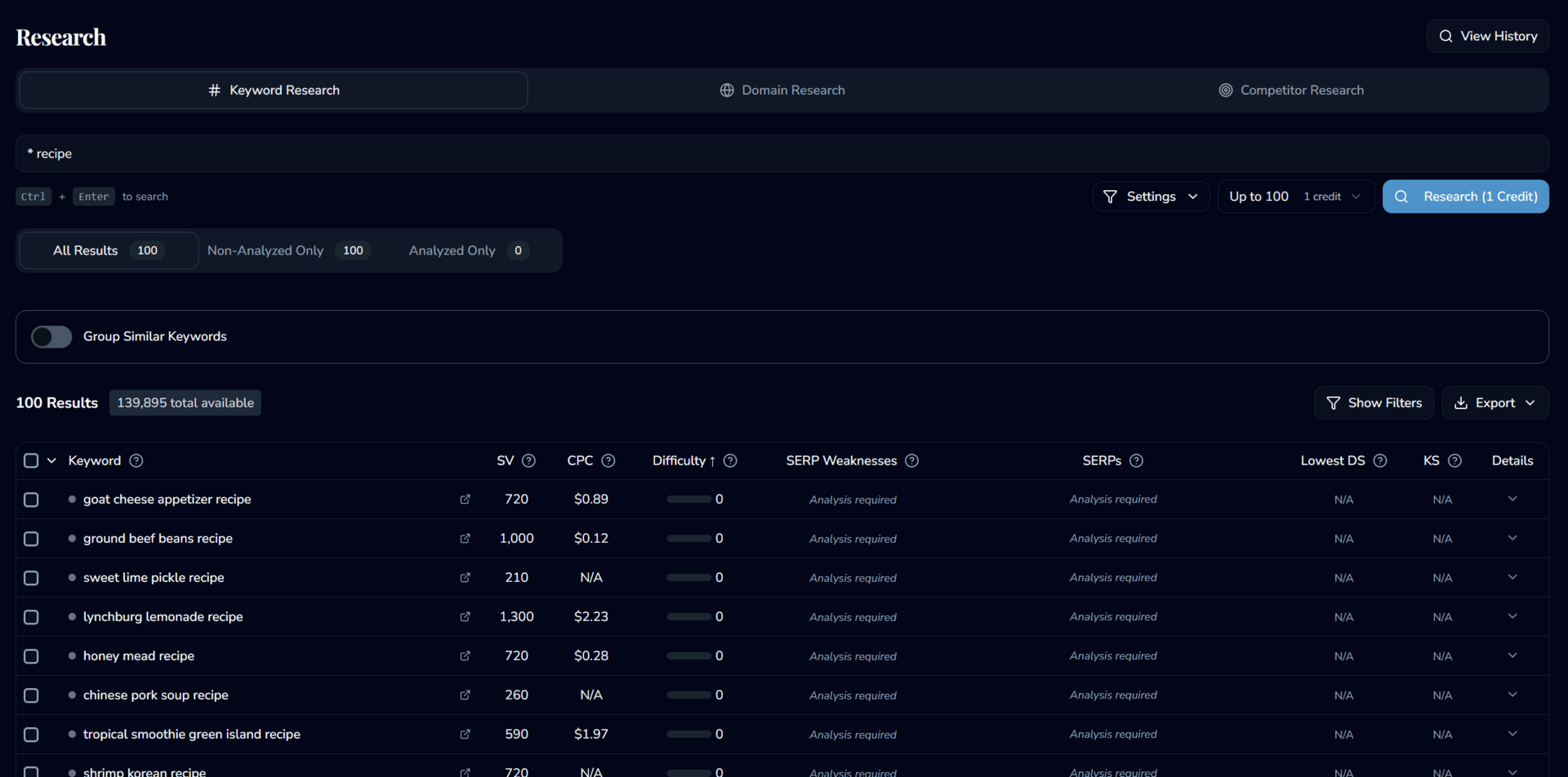1568x777 pixels.
Task: Click difficulty bar for goat cheese appetizer recipe
Action: (688, 499)
